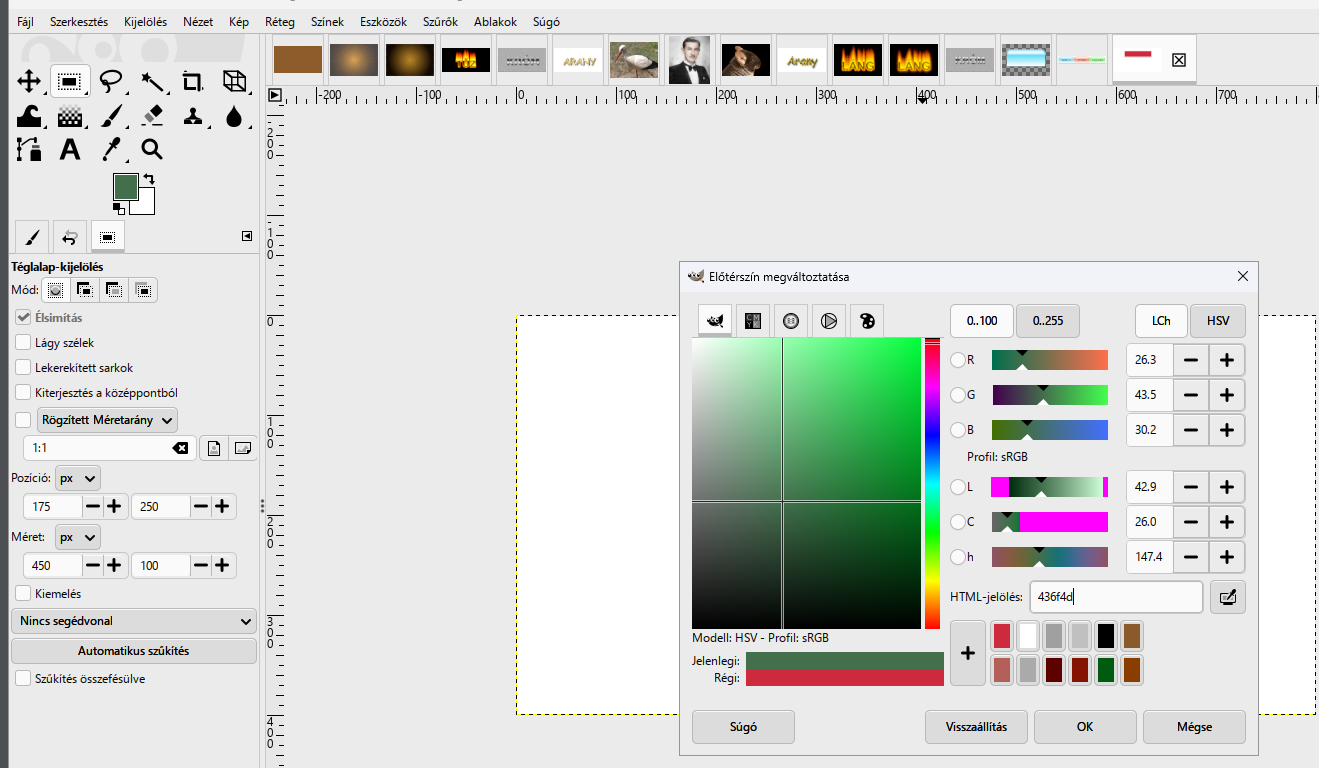Choose the Clone stamp tool
This screenshot has height=768, width=1319.
pos(193,116)
